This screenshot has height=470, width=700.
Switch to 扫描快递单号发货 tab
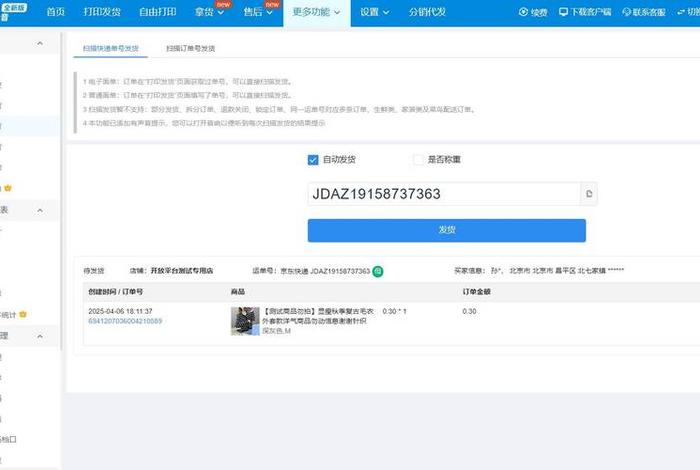click(x=111, y=48)
